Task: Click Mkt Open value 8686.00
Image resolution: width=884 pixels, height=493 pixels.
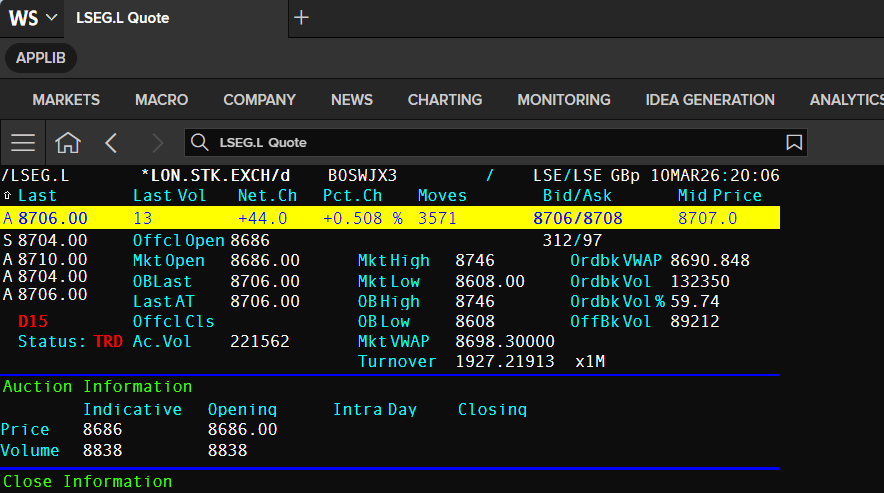Action: [x=265, y=261]
